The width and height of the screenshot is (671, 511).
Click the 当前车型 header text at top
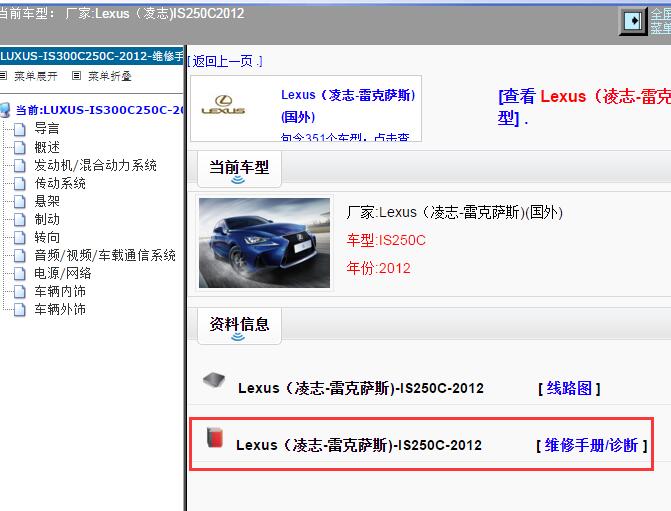pyautogui.click(x=122, y=13)
